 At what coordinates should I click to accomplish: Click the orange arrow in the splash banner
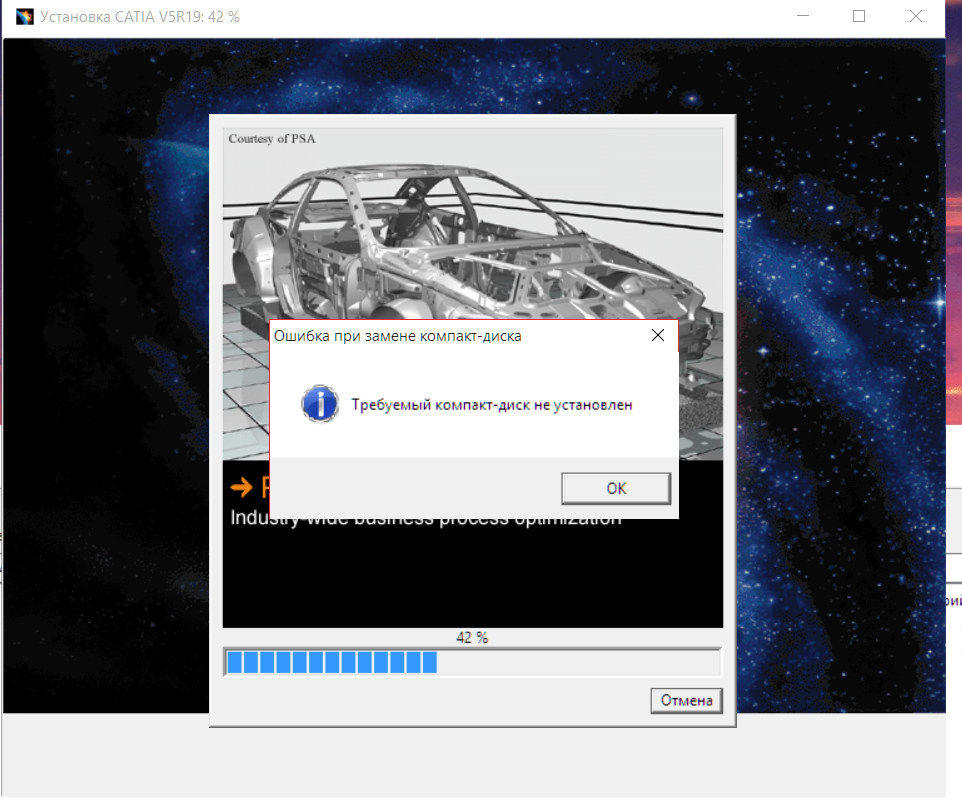pos(242,487)
